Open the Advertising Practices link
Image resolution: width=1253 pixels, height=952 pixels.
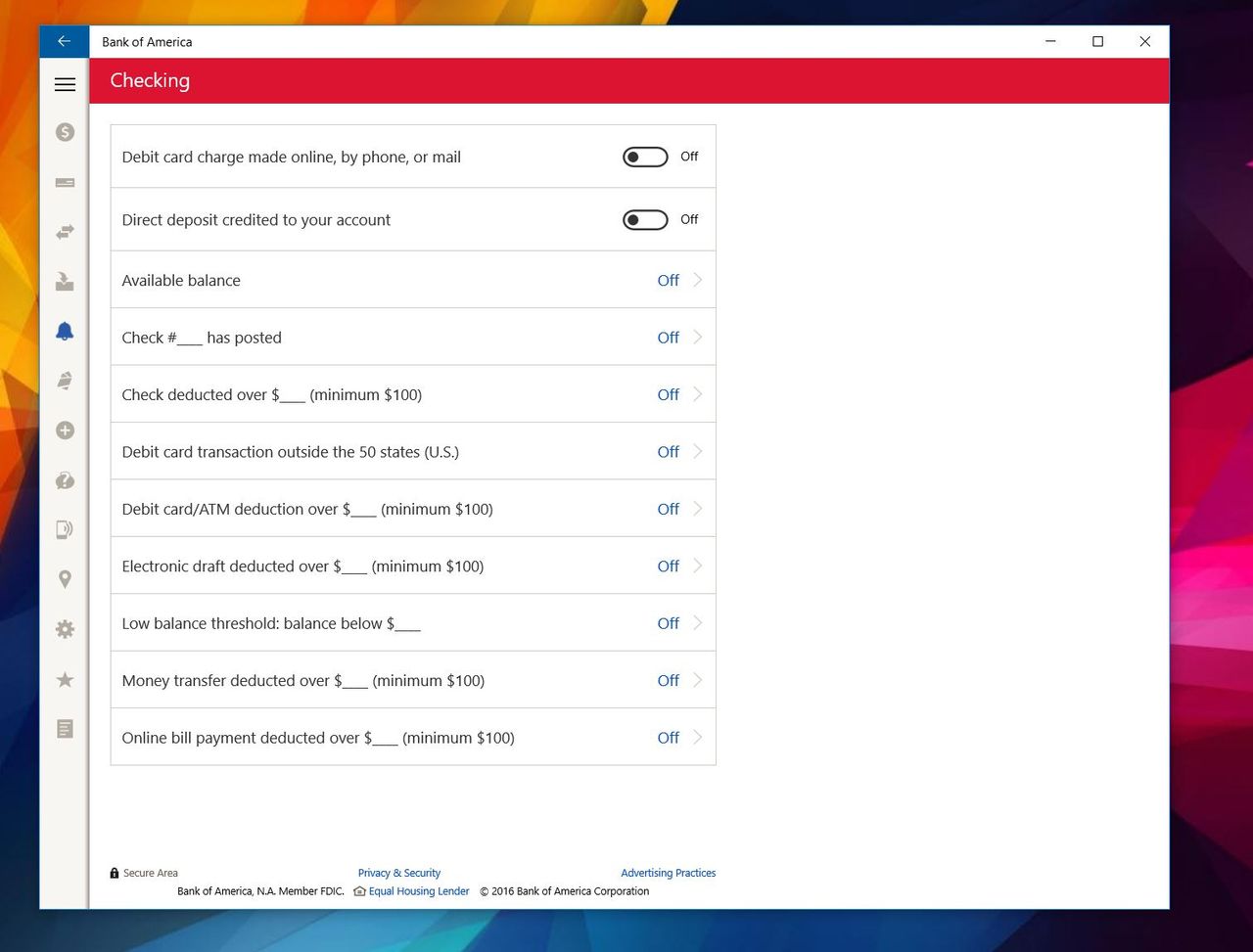pyautogui.click(x=669, y=873)
